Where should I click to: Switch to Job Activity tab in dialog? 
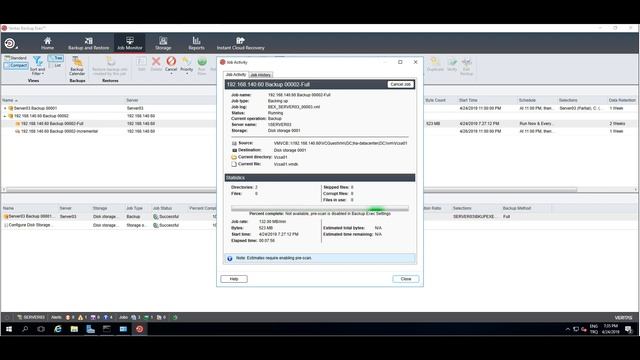pyautogui.click(x=236, y=75)
